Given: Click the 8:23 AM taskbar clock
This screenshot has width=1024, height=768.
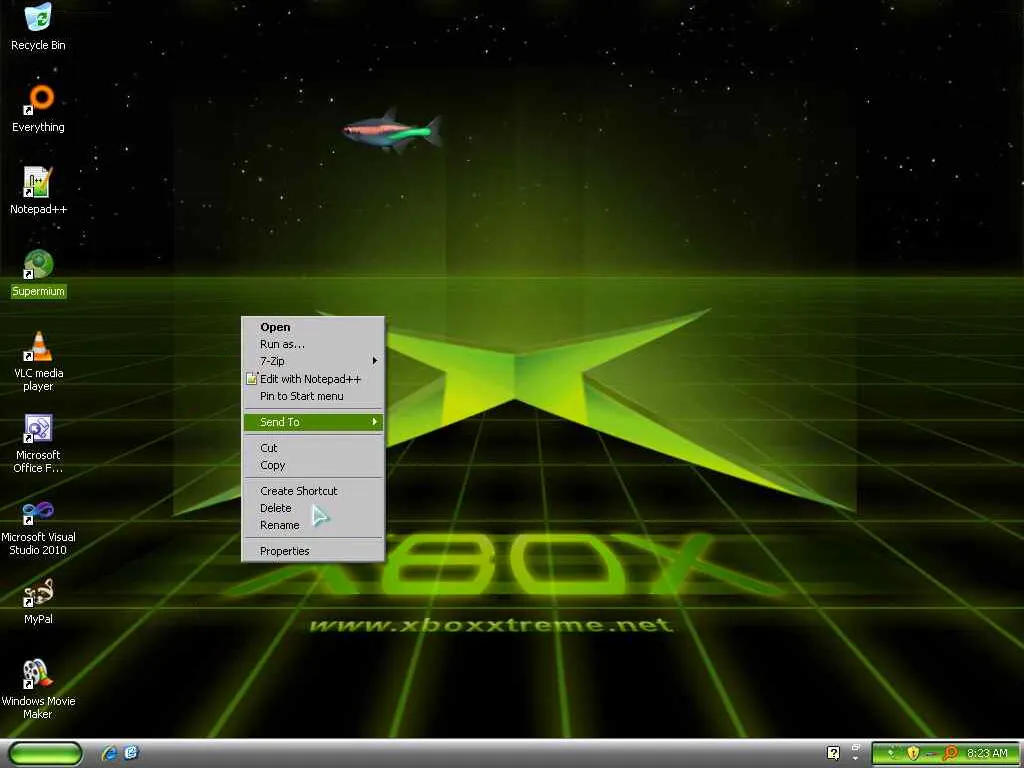Looking at the screenshot, I should click(x=987, y=754).
